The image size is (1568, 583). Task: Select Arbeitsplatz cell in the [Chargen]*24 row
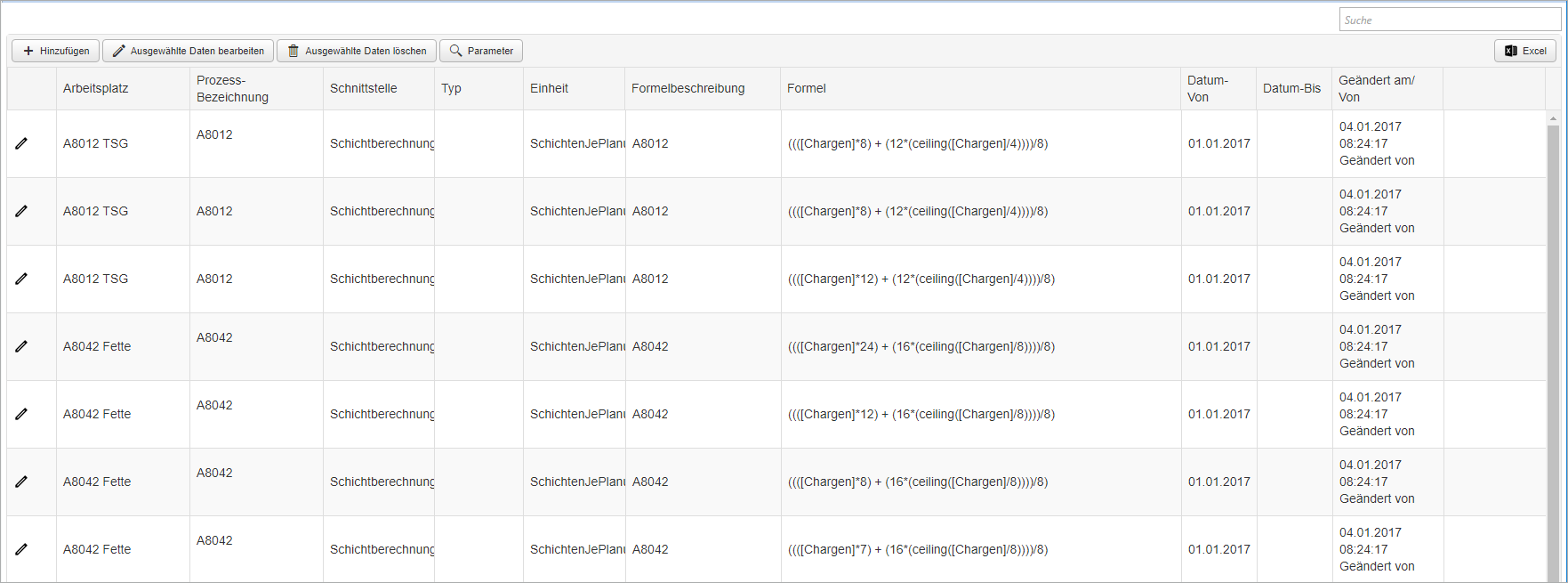point(123,346)
